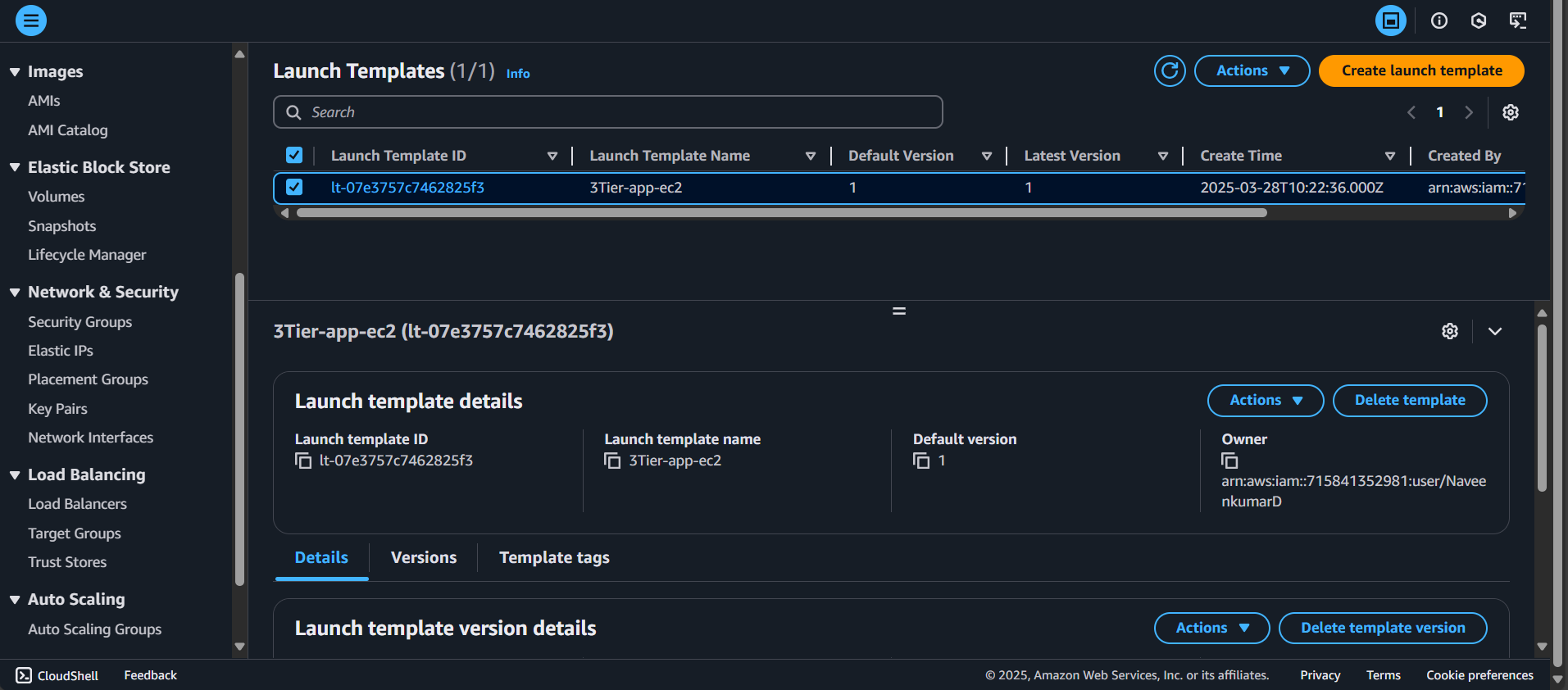Open the Feedback link in footer
Image resolution: width=1568 pixels, height=690 pixels.
(x=151, y=675)
